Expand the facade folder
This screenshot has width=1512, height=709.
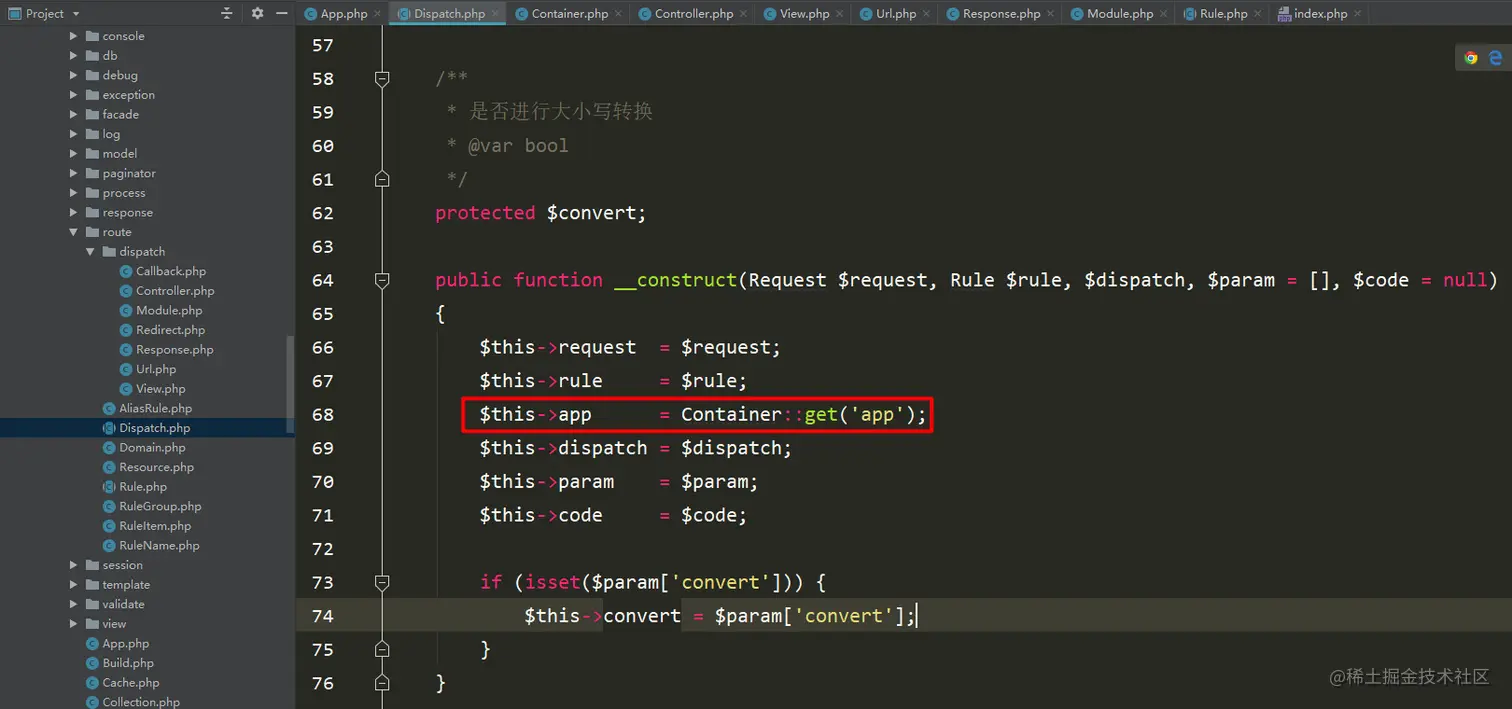[74, 114]
